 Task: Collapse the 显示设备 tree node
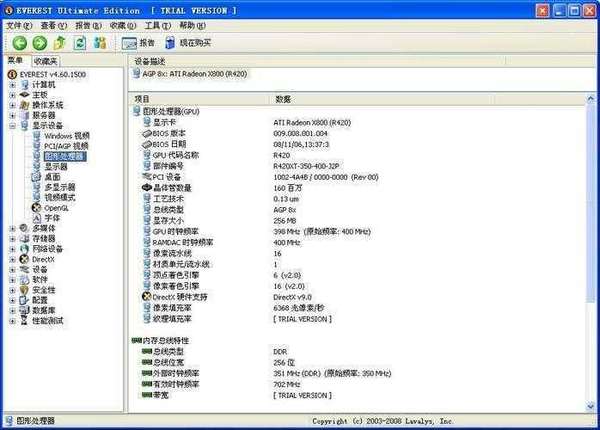(x=12, y=126)
